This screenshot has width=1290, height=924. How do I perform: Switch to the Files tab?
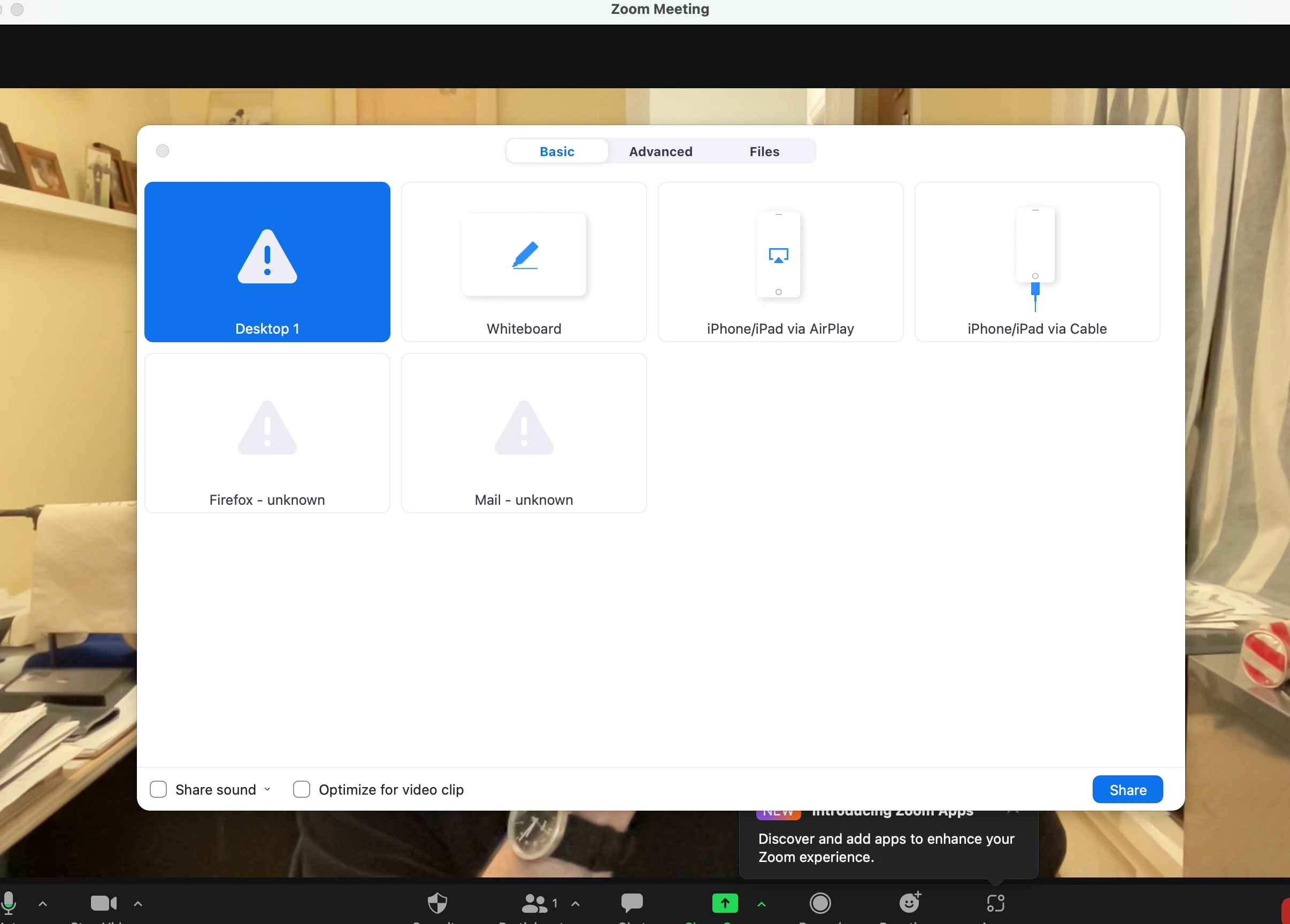[x=764, y=151]
